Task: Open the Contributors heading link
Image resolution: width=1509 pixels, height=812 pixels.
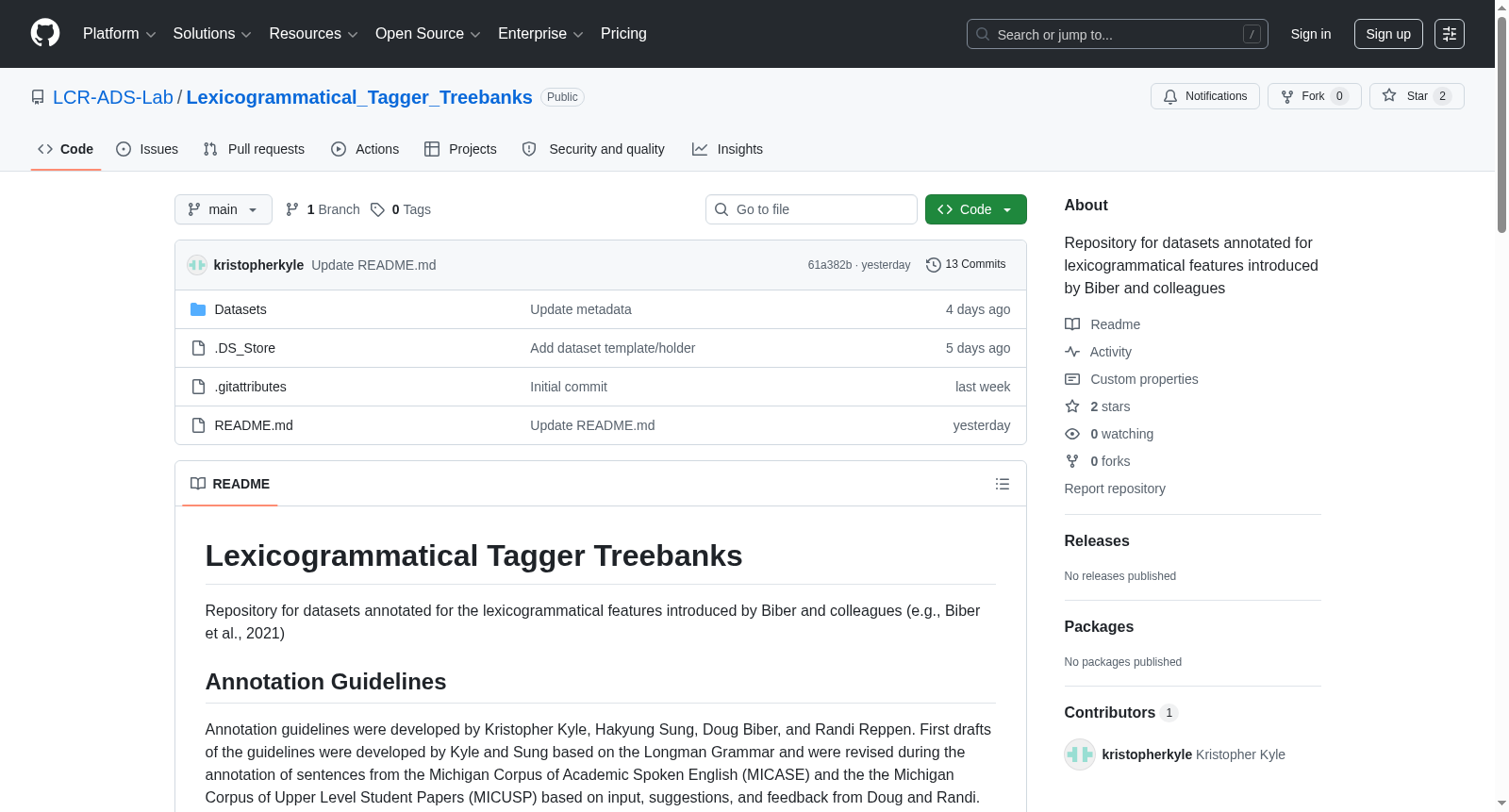Action: (x=1120, y=713)
